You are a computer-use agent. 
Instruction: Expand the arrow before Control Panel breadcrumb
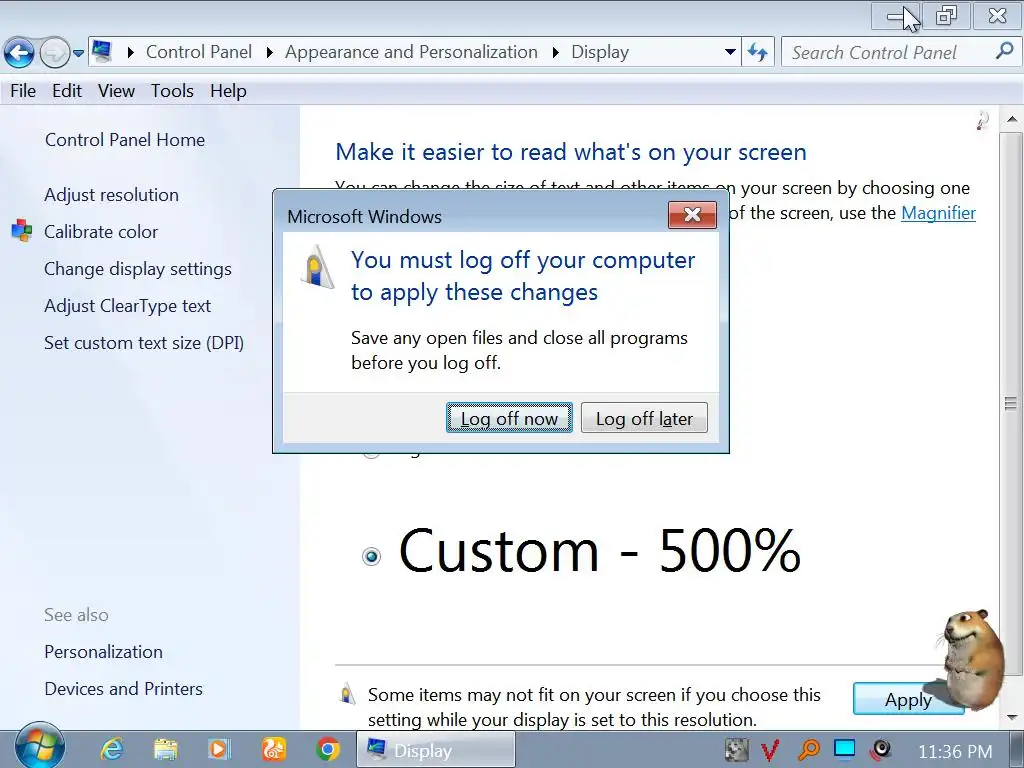[131, 52]
